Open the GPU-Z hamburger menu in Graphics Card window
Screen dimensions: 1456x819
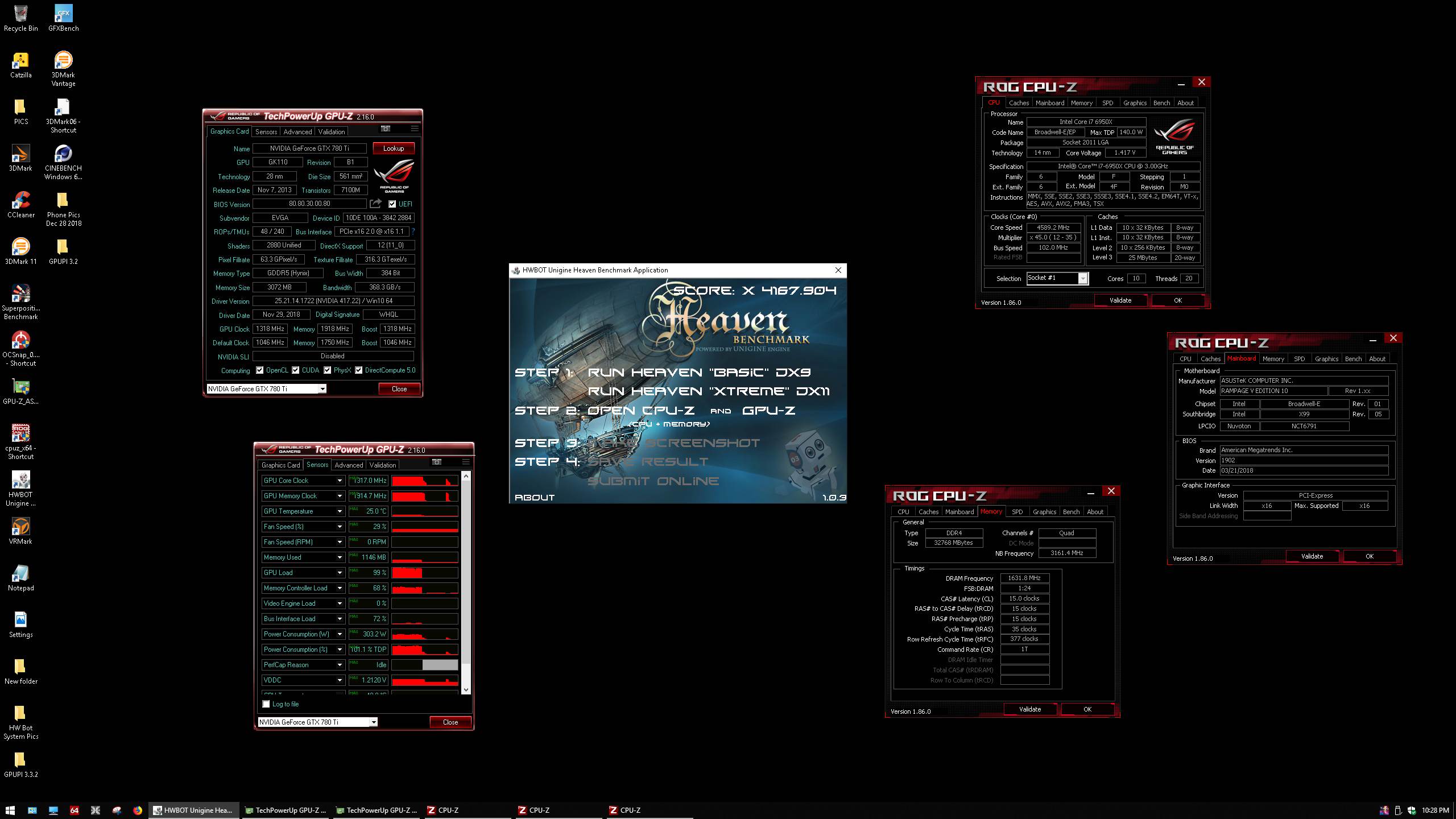pos(415,129)
